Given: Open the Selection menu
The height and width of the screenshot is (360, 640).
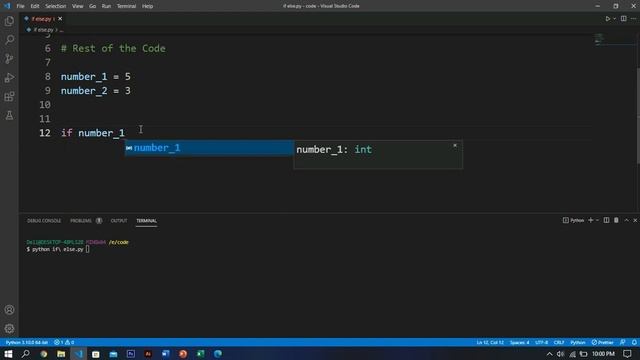Looking at the screenshot, I should click(x=56, y=6).
